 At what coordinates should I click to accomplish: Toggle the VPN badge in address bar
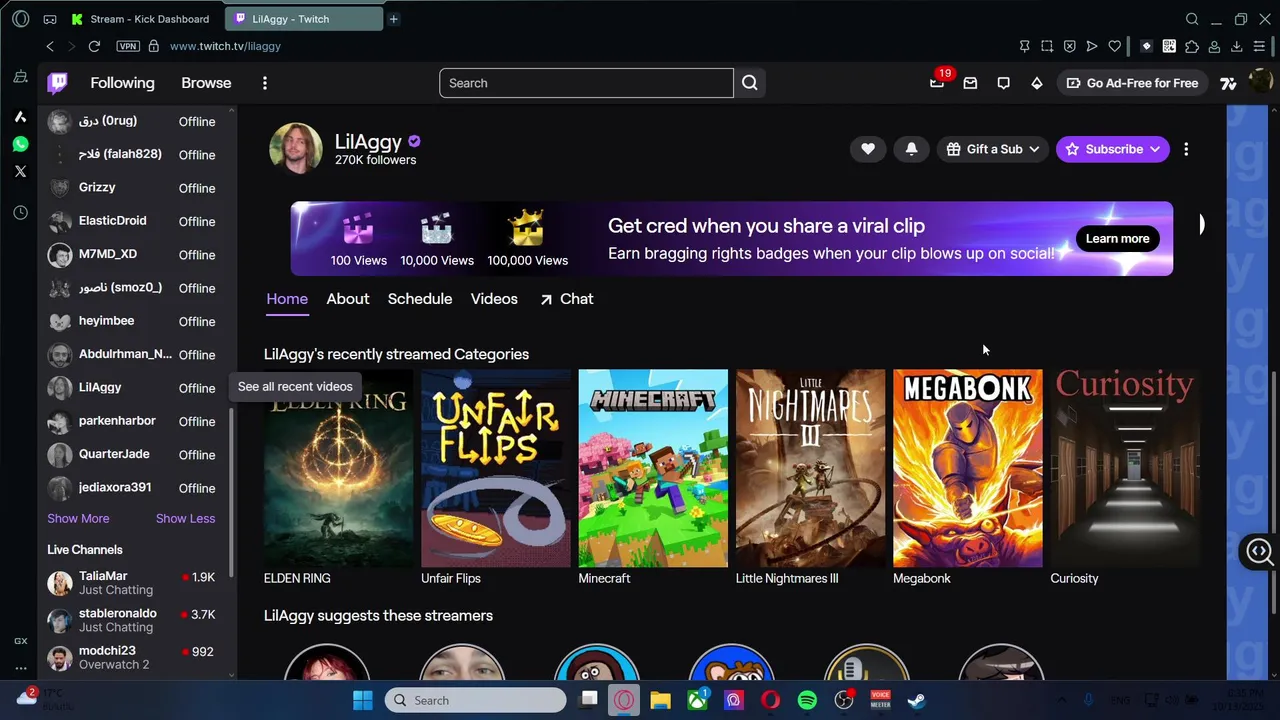pos(128,46)
